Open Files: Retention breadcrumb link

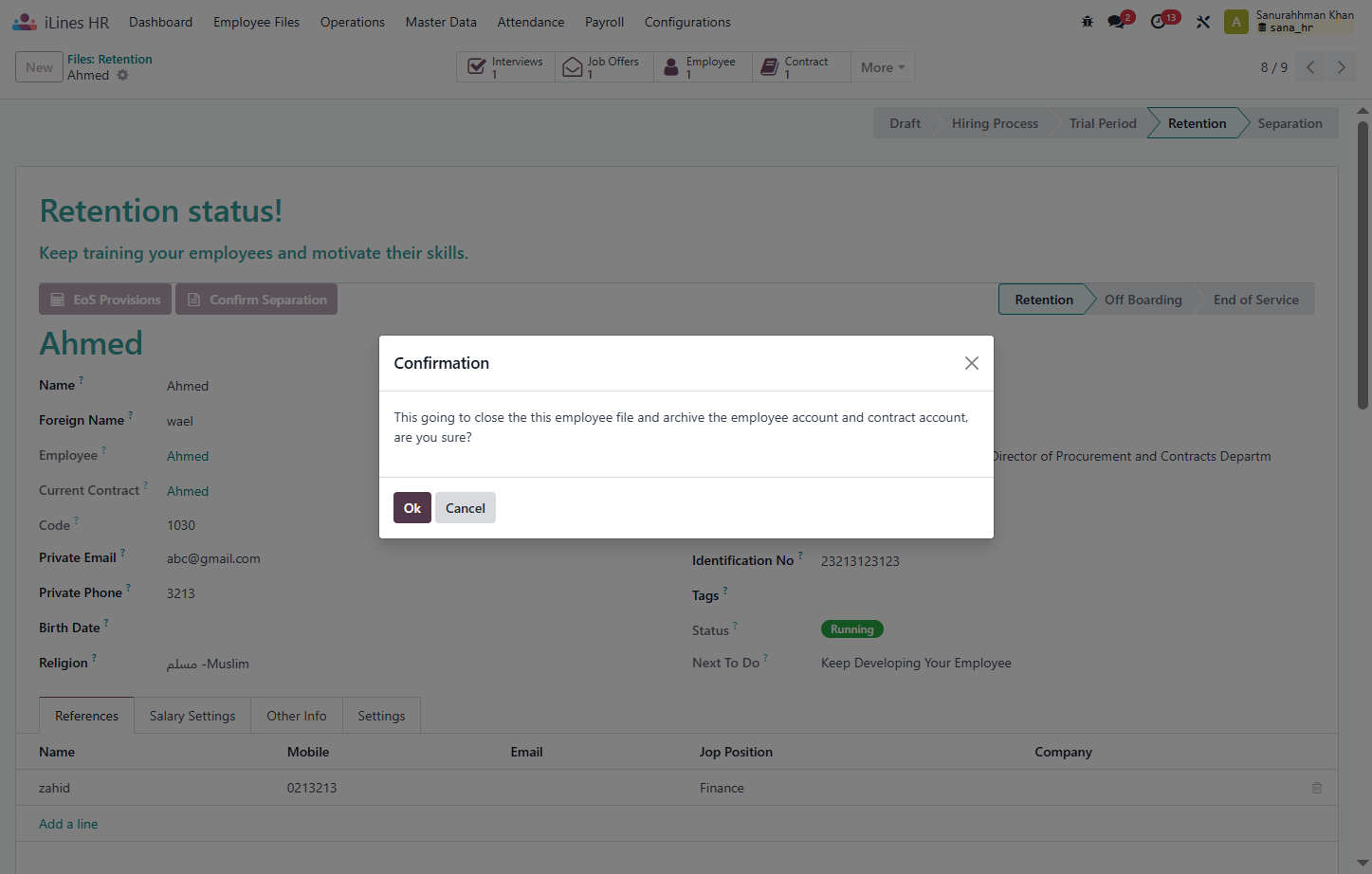click(x=110, y=59)
